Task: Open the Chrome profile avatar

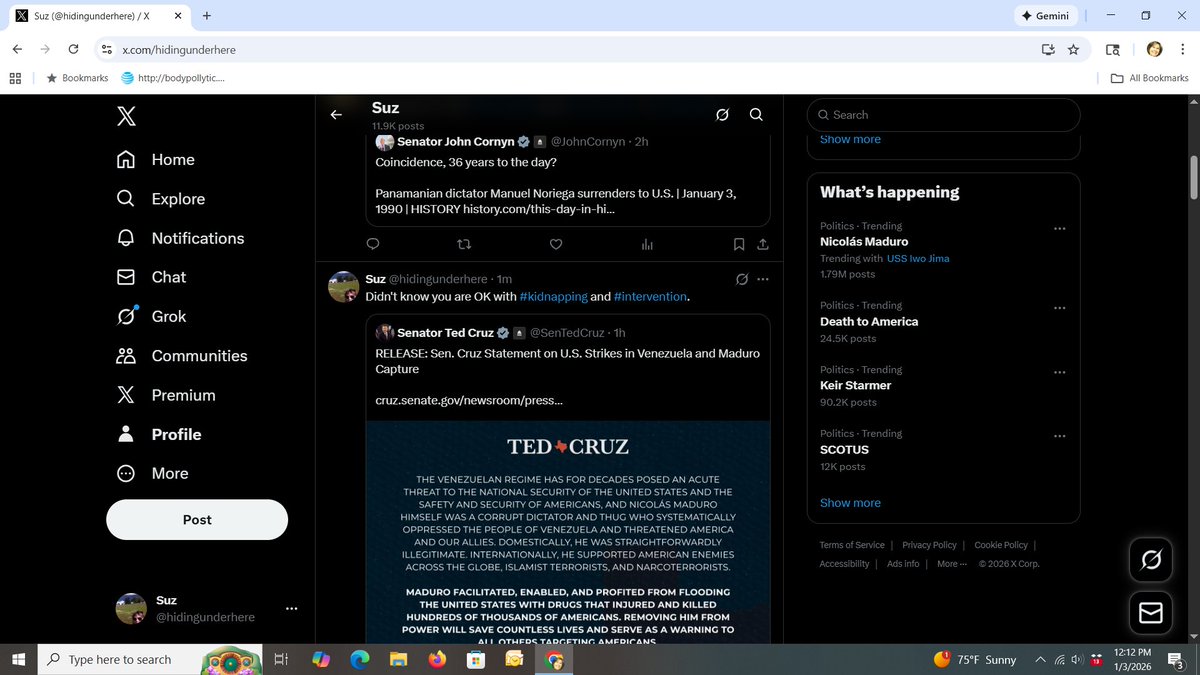Action: (x=1154, y=49)
